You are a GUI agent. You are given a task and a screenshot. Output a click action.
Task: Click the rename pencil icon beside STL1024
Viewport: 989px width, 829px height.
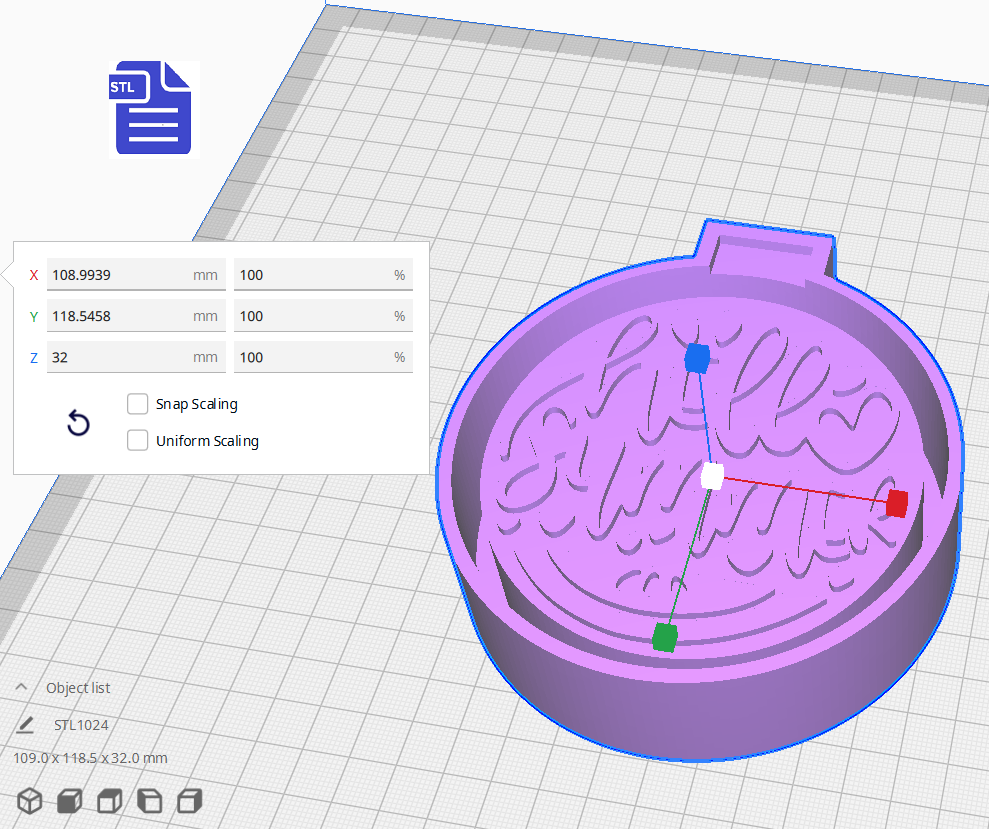point(25,724)
